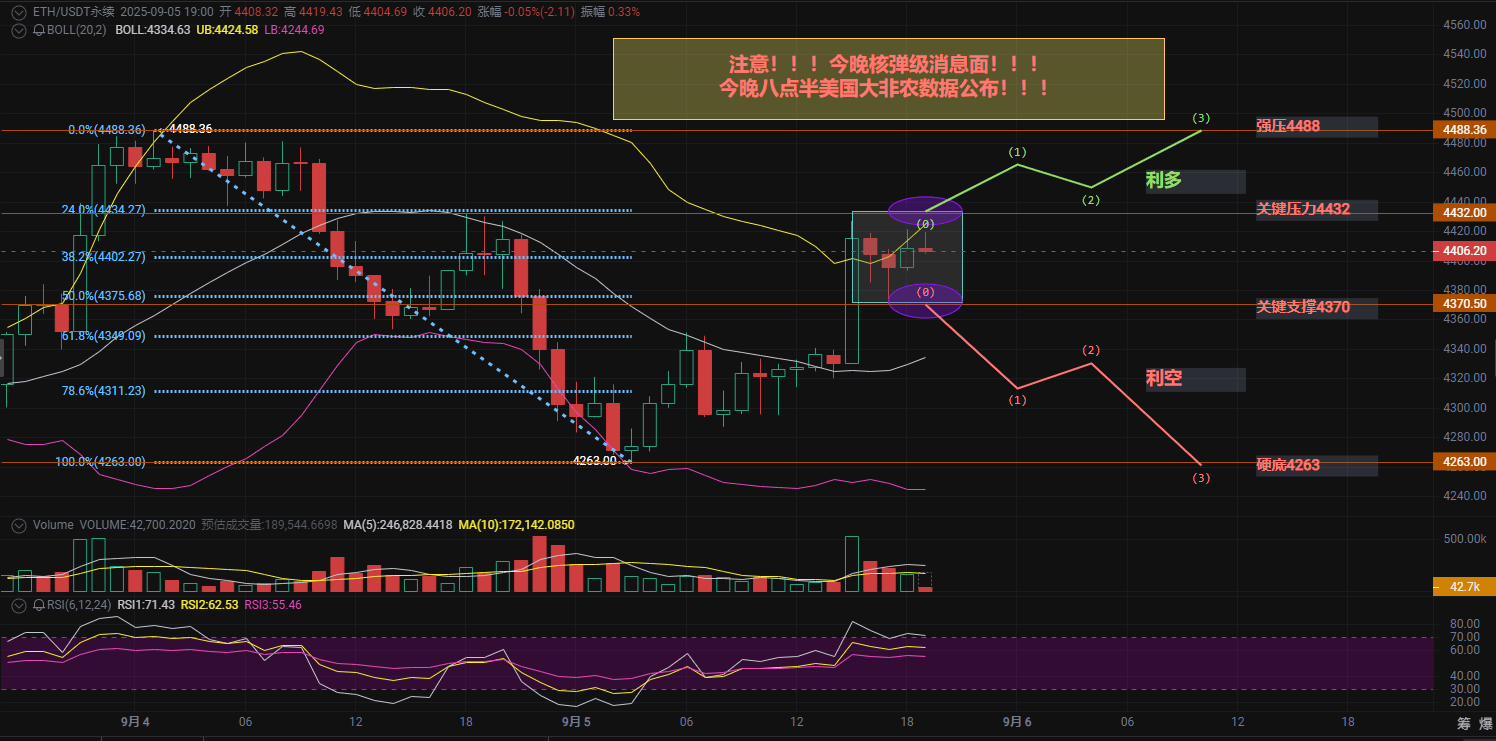Select the RSI1:71.43 reading
The width and height of the screenshot is (1496, 741).
click(x=146, y=605)
